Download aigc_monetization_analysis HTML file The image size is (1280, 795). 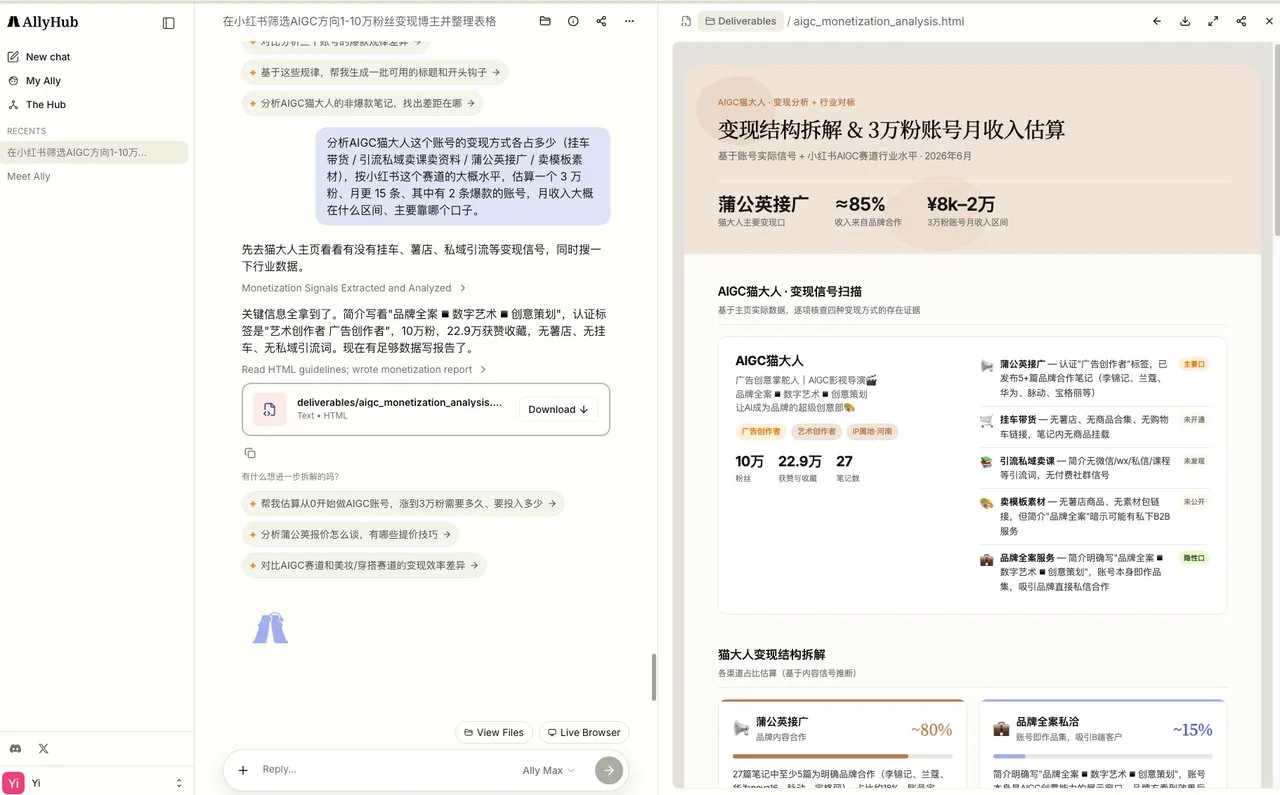coord(558,409)
